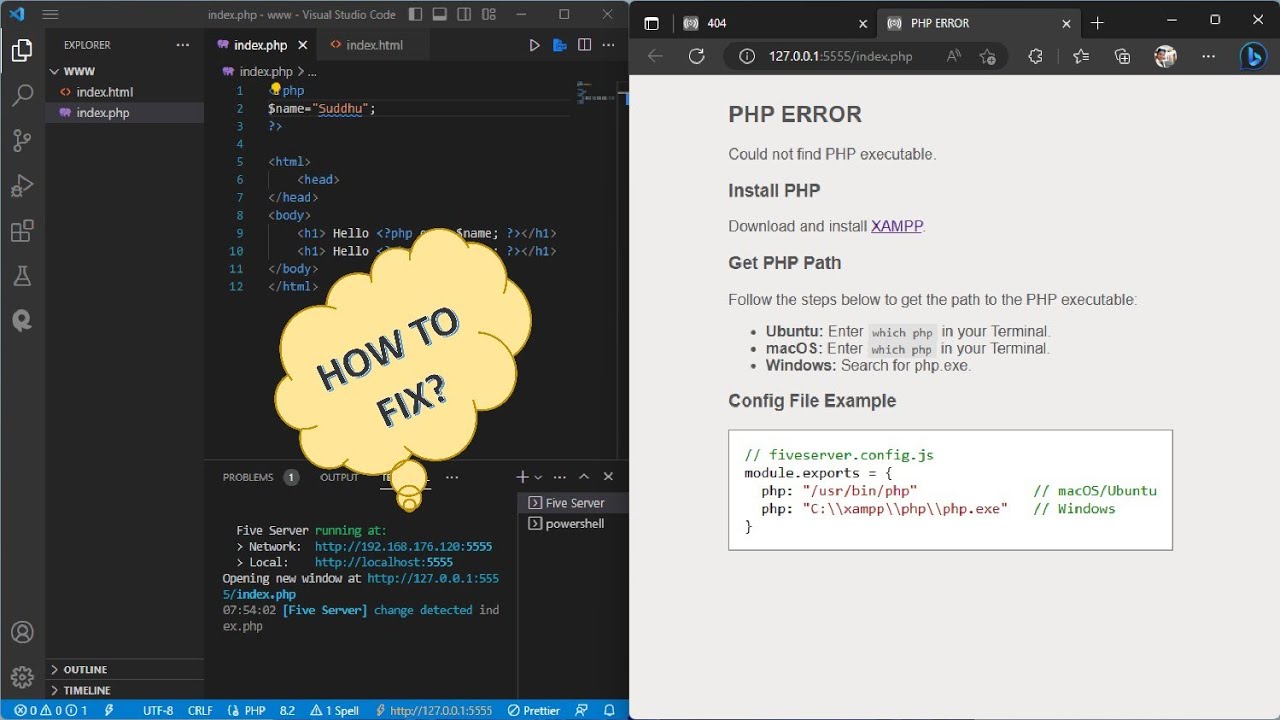Show more panel tabs via the ellipsis

[452, 477]
